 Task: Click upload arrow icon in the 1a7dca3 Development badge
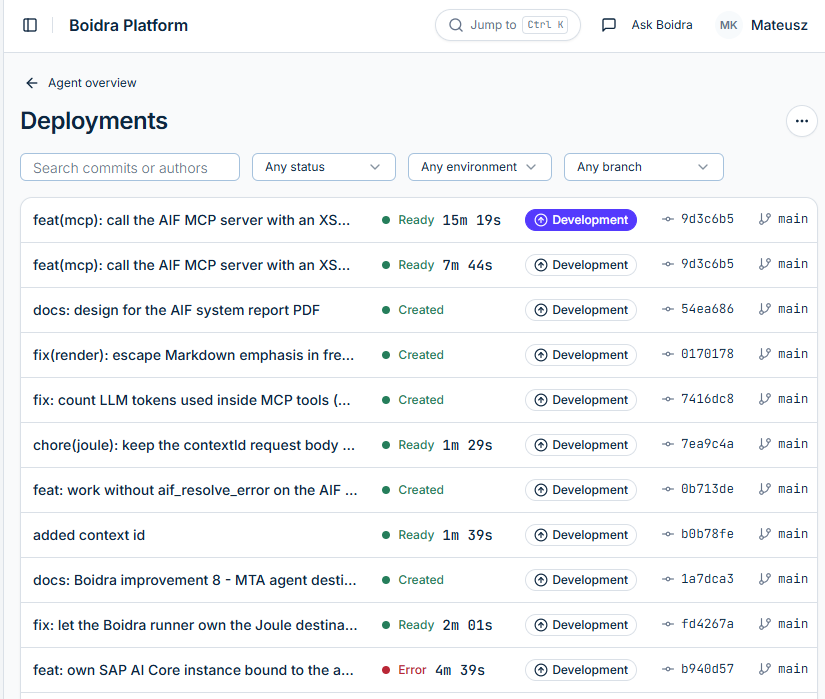541,580
